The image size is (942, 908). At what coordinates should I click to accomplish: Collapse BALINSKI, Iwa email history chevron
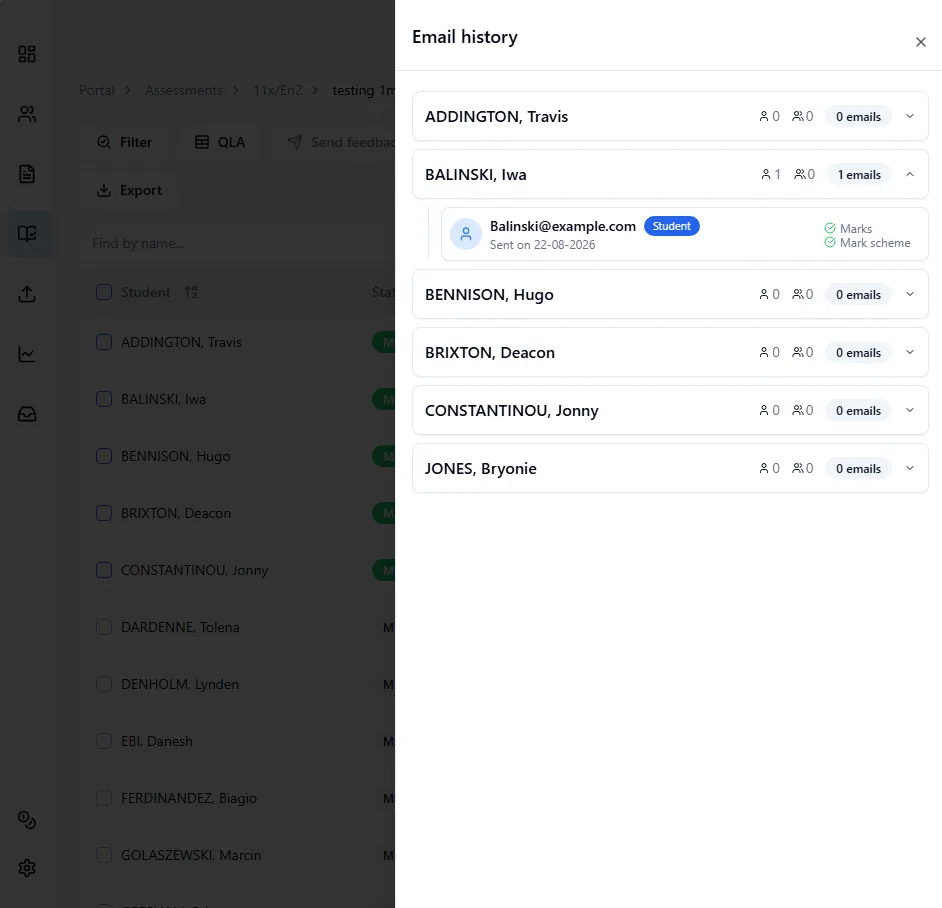click(910, 174)
